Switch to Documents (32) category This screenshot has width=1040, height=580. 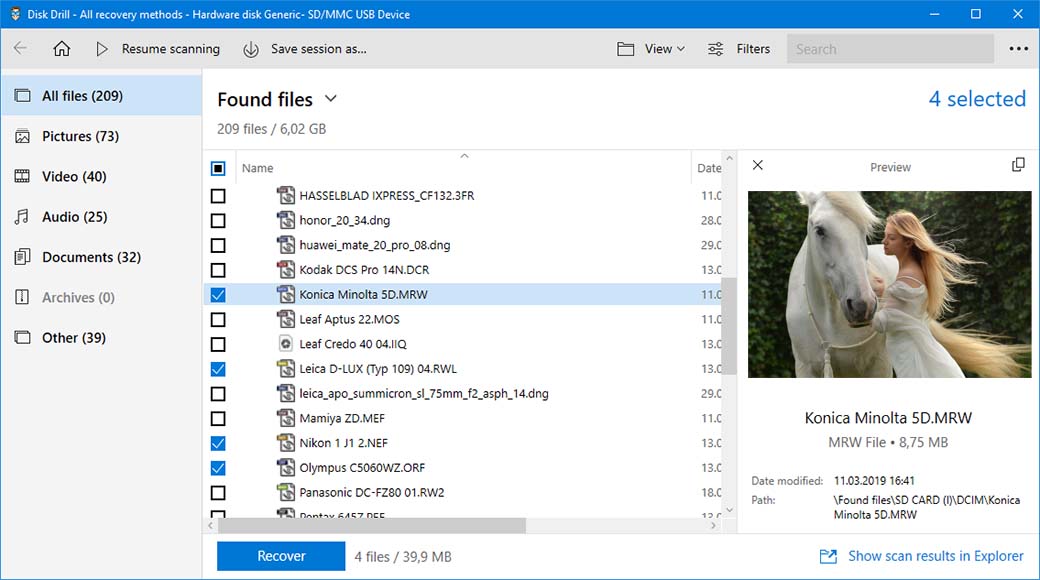[x=101, y=257]
